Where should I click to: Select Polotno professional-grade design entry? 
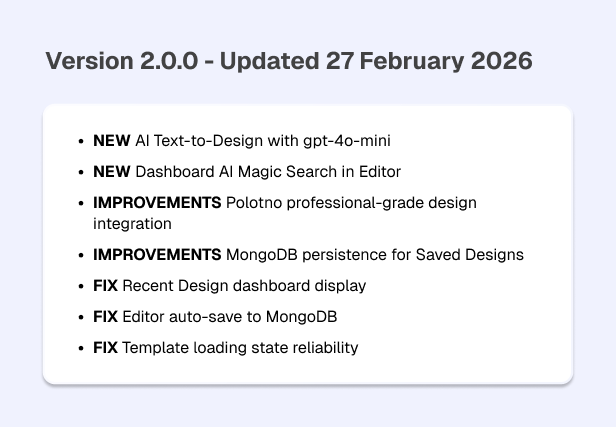coord(285,213)
